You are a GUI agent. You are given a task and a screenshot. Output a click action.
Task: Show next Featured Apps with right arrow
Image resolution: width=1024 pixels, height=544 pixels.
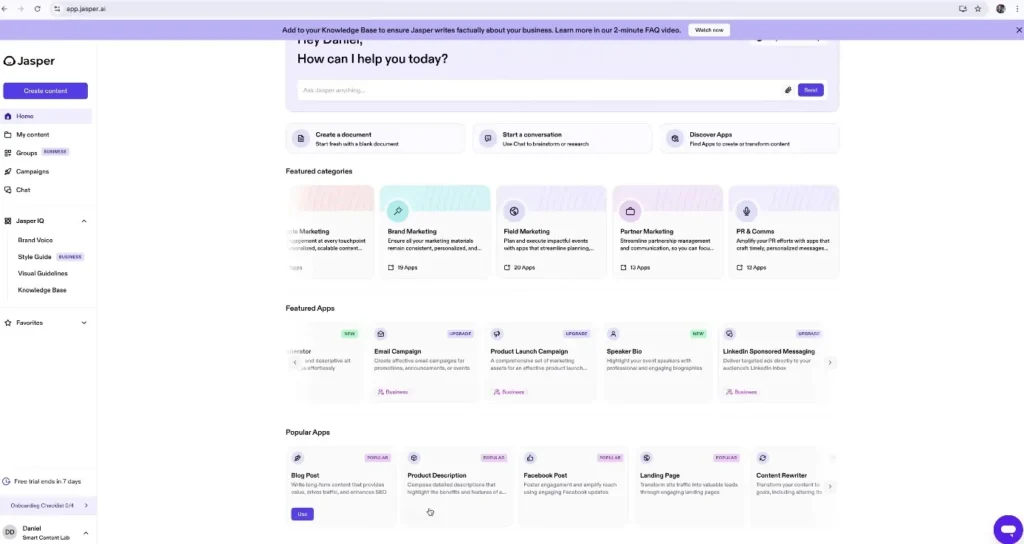click(x=830, y=362)
